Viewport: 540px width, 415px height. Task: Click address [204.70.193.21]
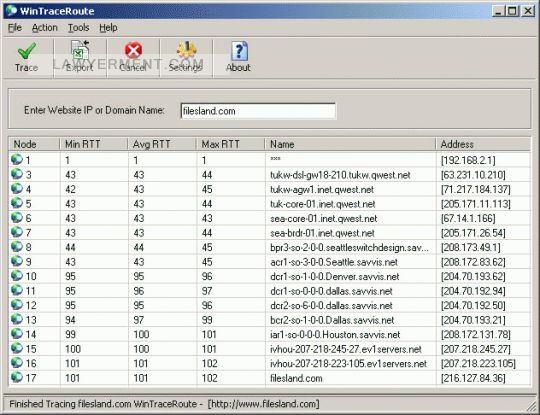(473, 320)
